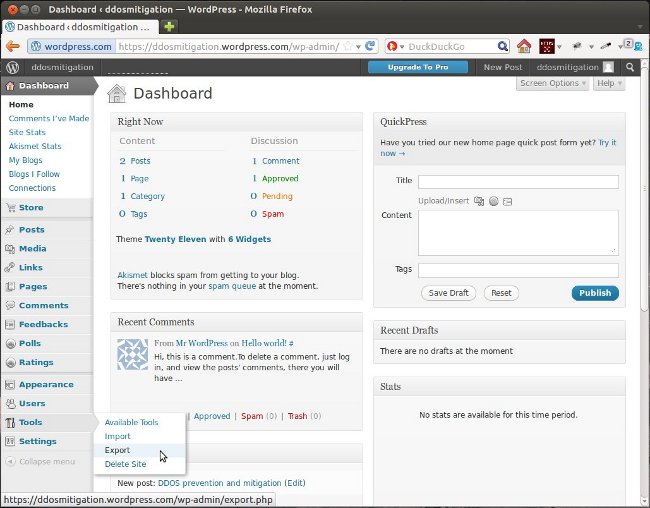Click the Publish button in QuickPress
This screenshot has width=650, height=508.
click(x=595, y=293)
